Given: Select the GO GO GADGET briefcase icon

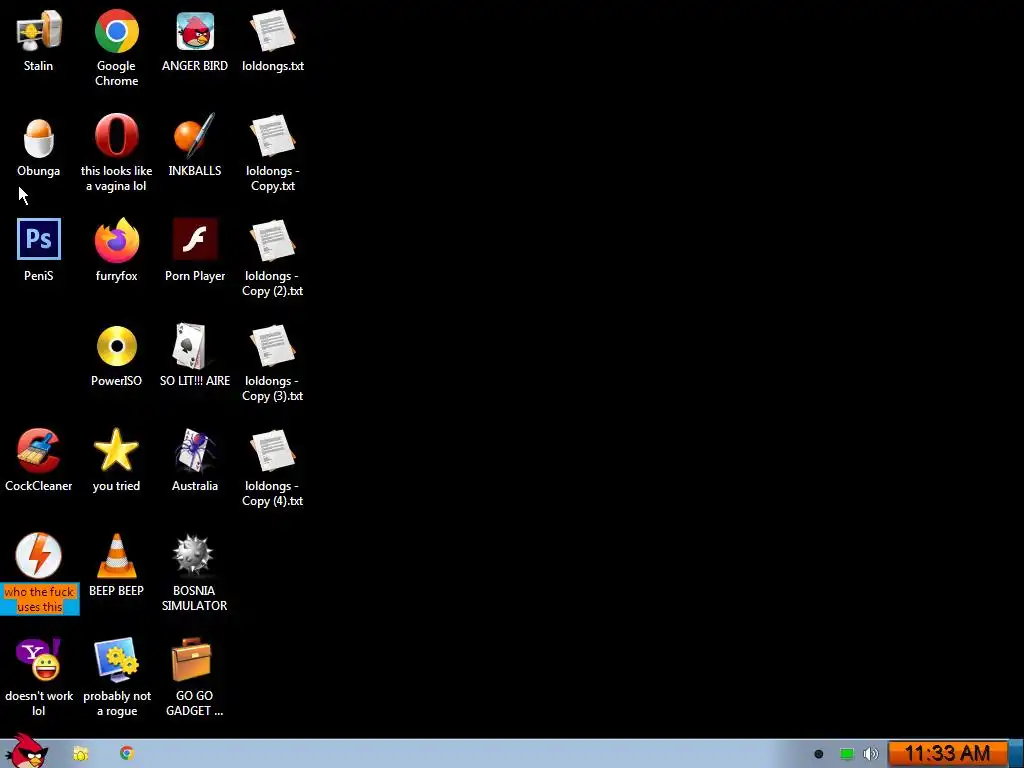Looking at the screenshot, I should 191,660.
